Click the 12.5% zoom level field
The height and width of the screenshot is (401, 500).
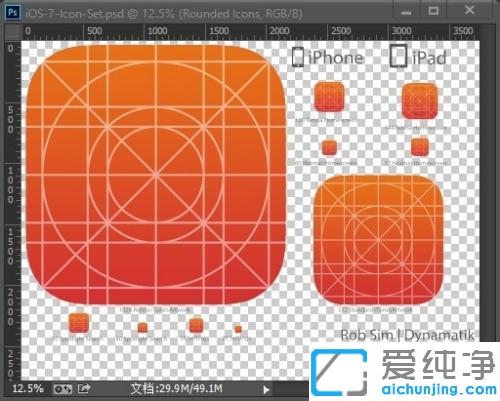(x=28, y=388)
